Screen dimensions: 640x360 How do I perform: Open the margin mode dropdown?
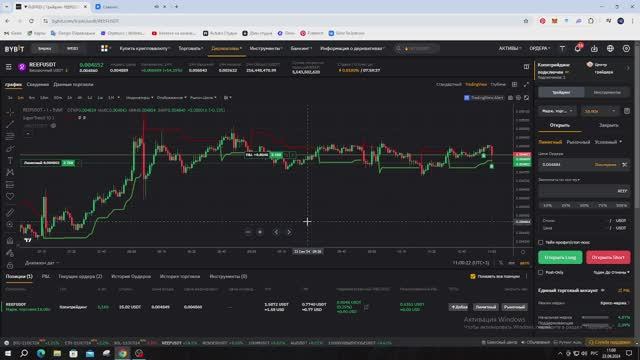[557, 111]
